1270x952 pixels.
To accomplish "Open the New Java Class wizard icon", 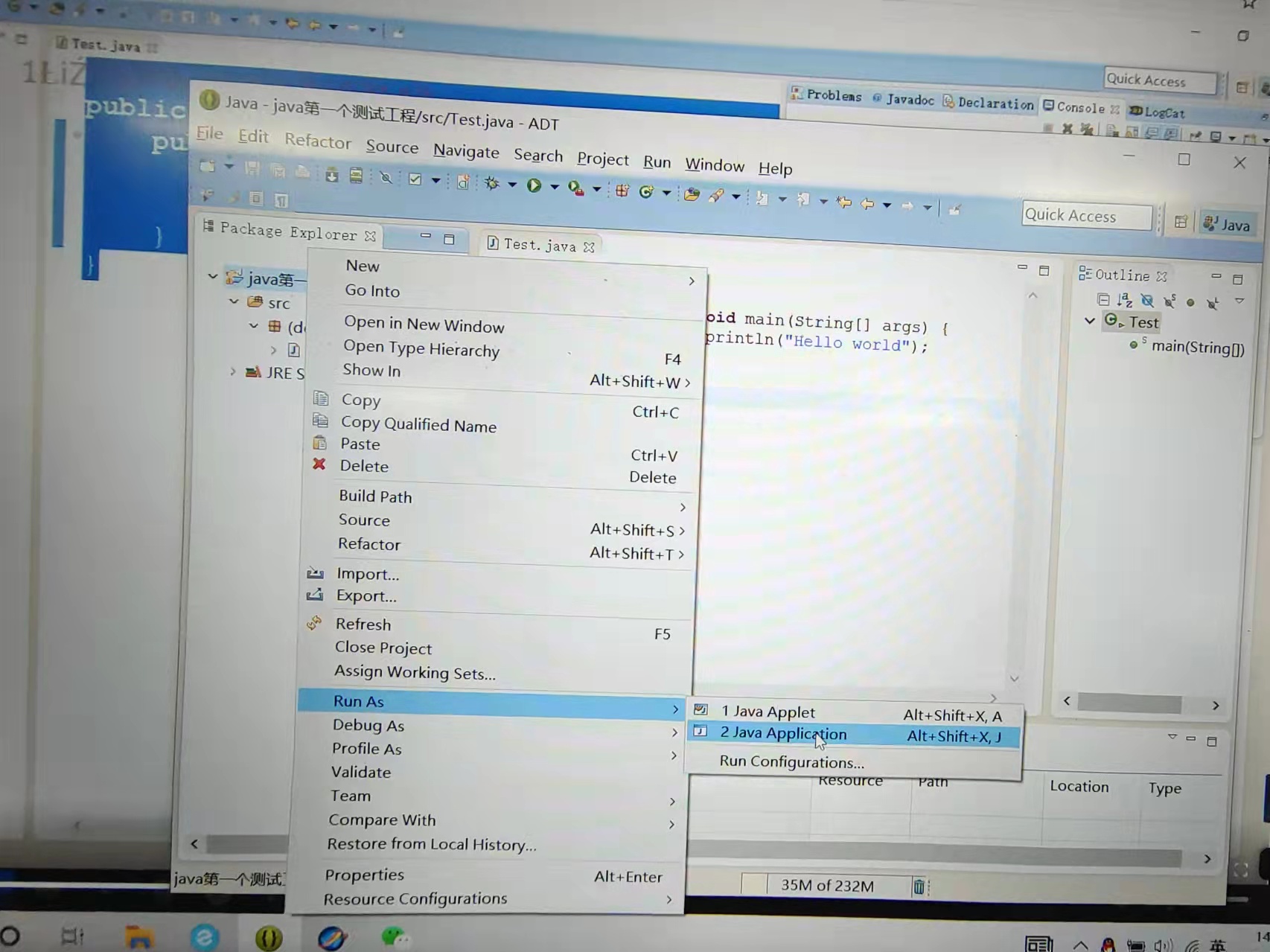I will click(x=646, y=191).
